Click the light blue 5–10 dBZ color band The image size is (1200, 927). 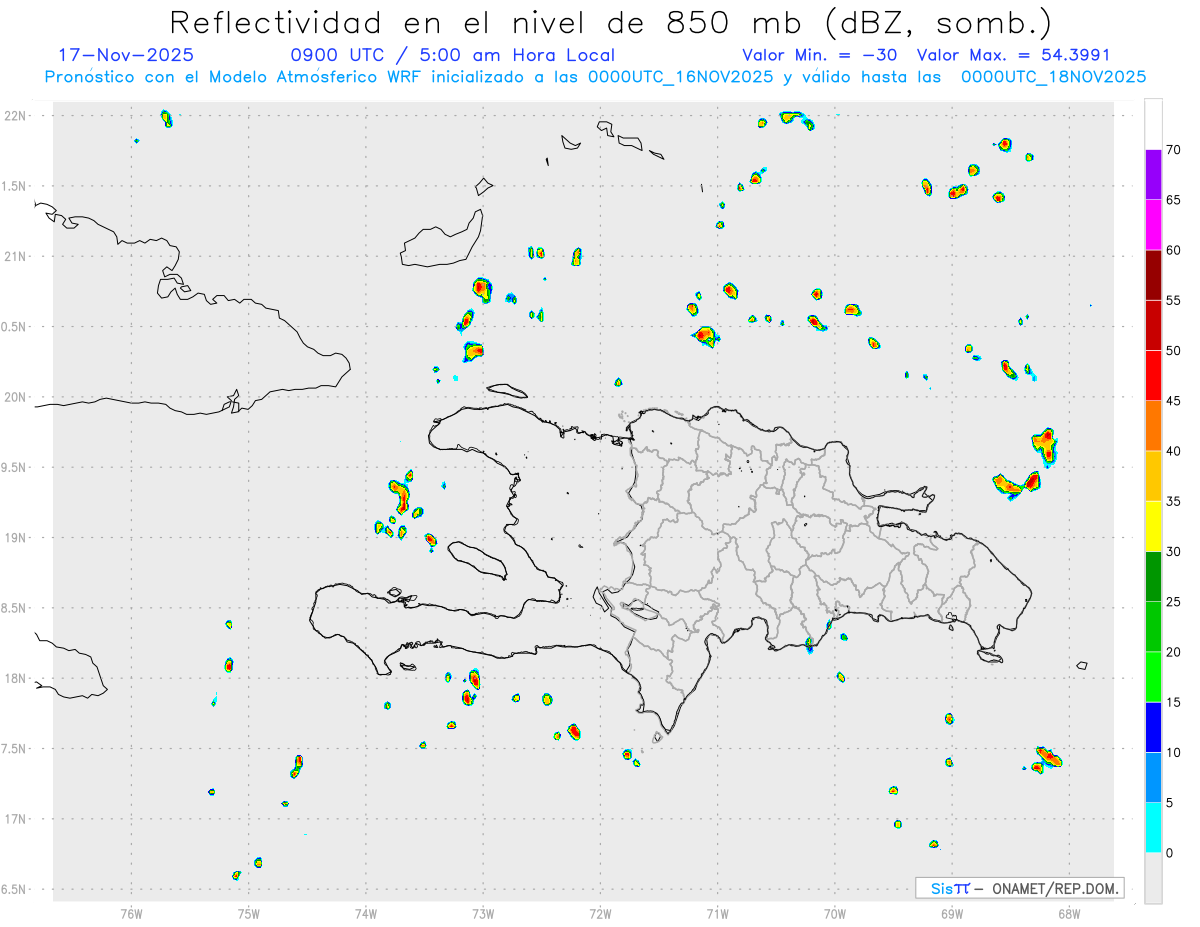click(x=1153, y=777)
